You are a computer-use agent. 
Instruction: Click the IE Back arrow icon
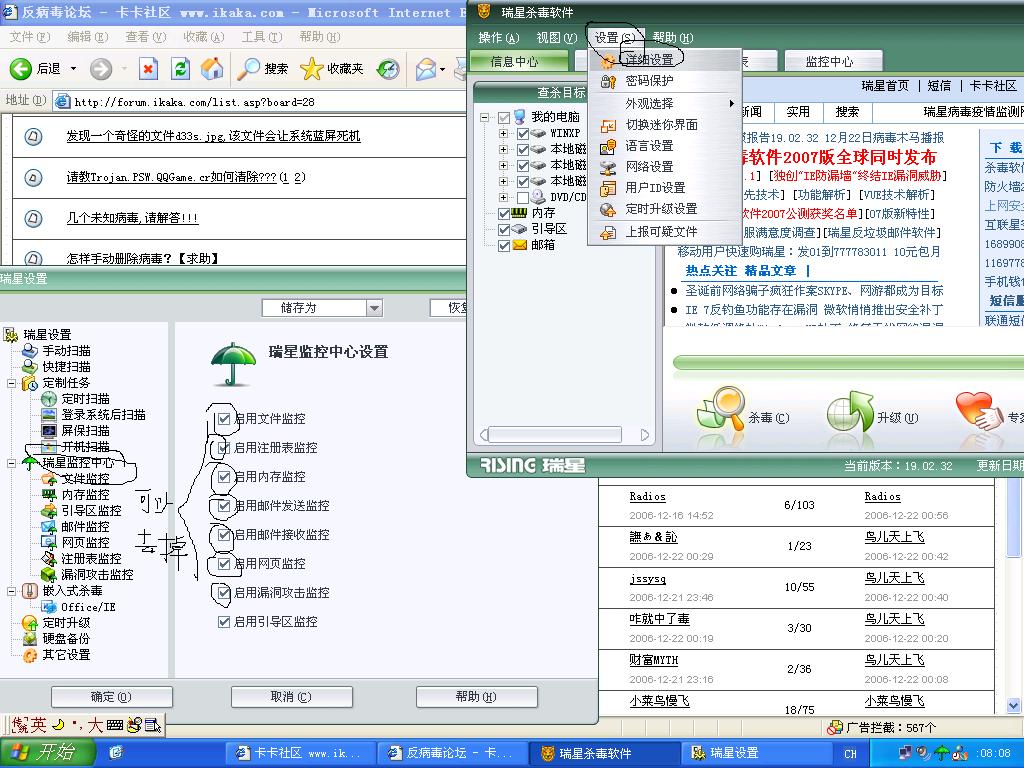click(21, 69)
